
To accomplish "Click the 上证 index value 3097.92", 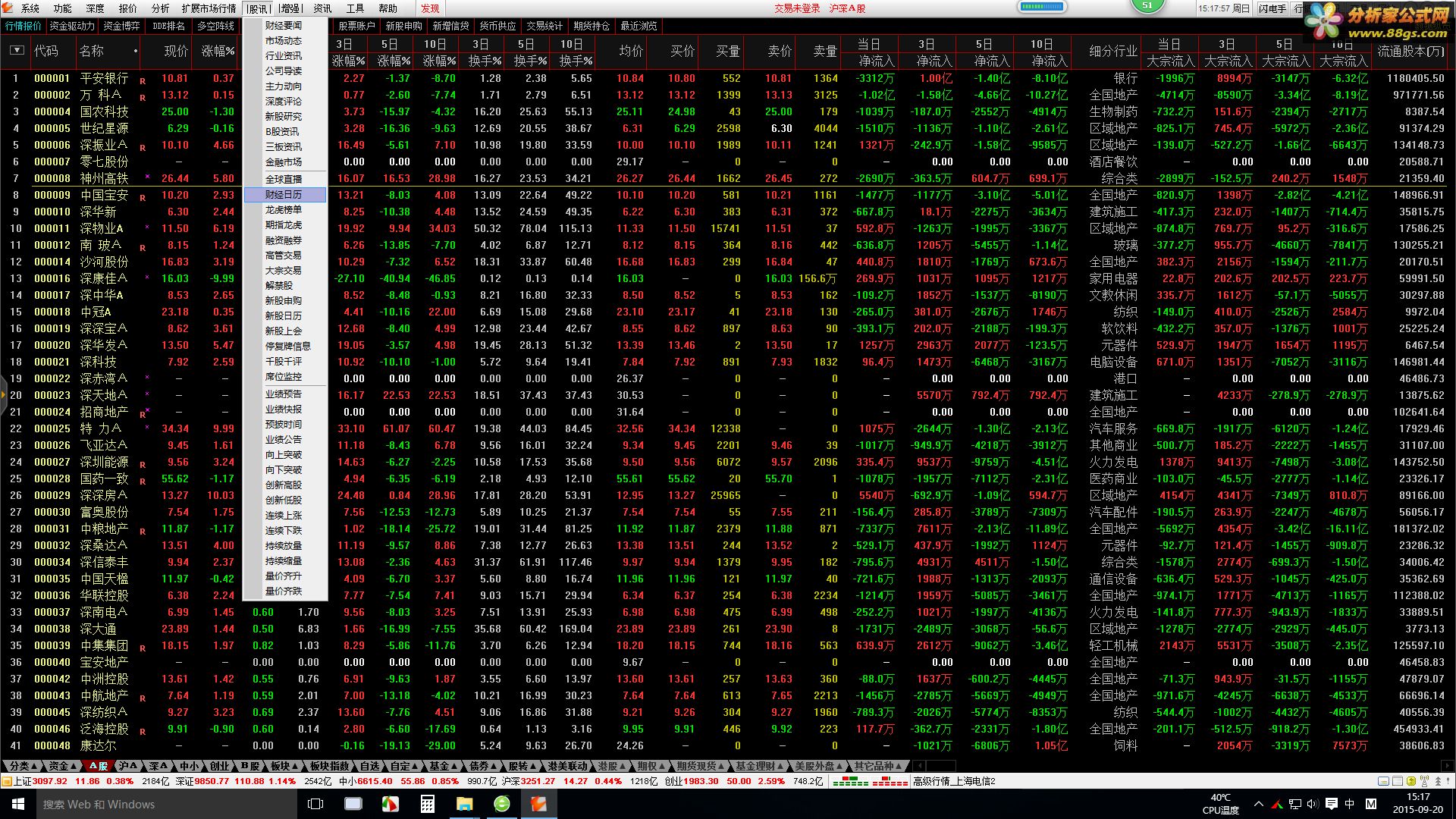I will pyautogui.click(x=50, y=781).
